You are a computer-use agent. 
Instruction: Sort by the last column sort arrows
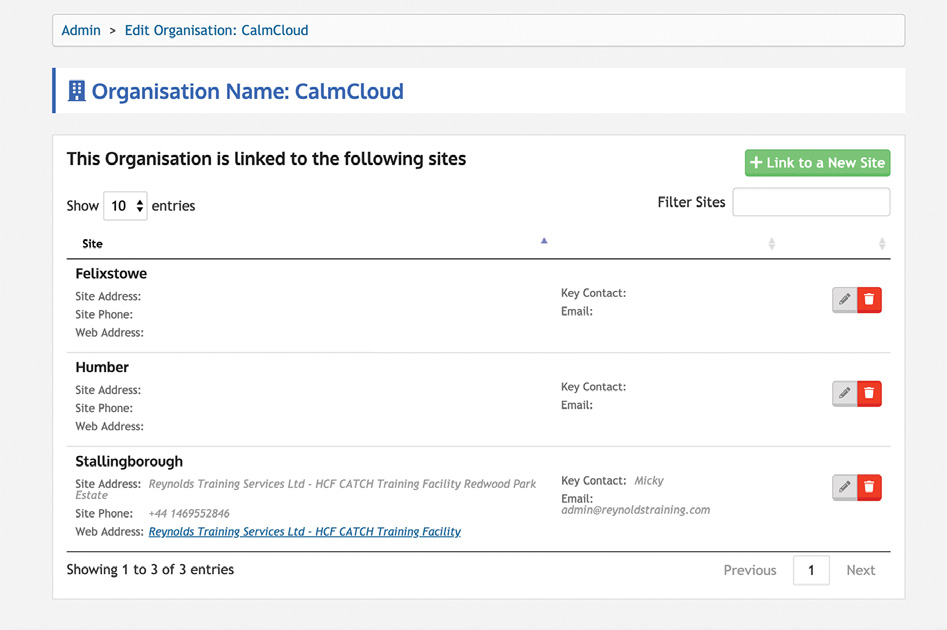tap(882, 244)
